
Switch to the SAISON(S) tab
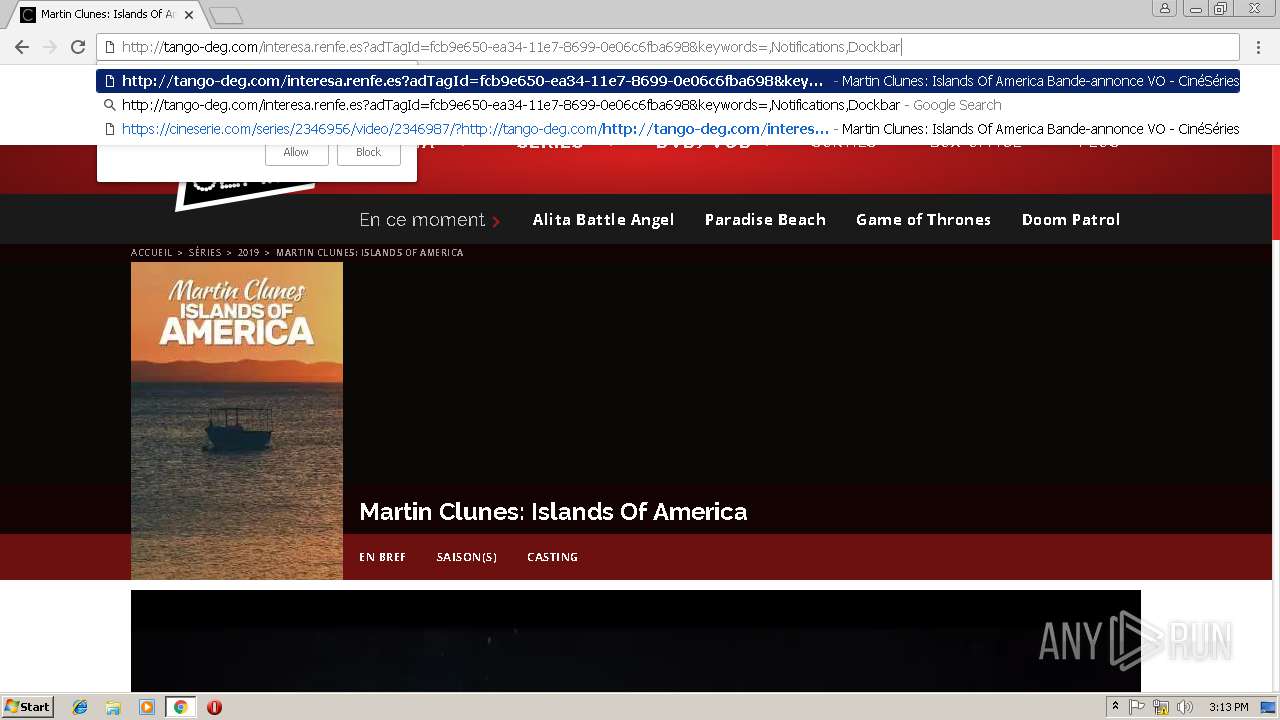pos(466,557)
